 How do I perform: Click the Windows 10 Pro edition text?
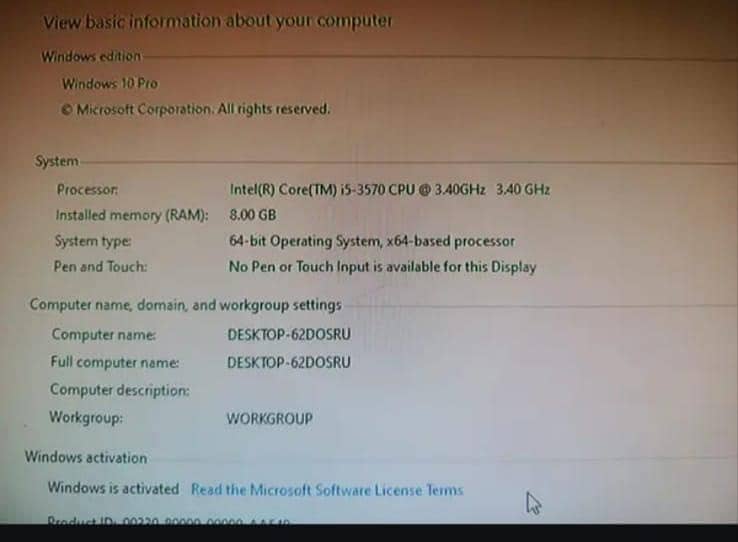[x=110, y=84]
